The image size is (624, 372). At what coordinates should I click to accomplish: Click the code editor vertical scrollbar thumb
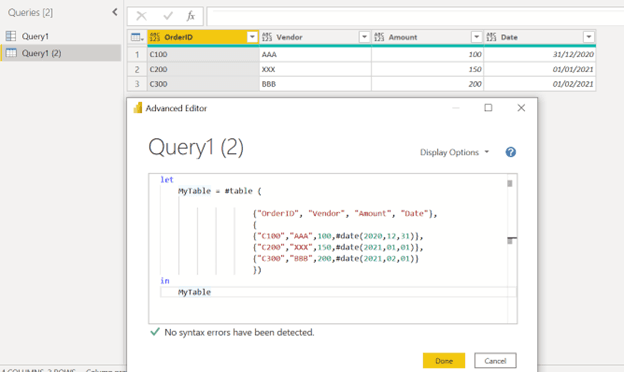point(510,183)
